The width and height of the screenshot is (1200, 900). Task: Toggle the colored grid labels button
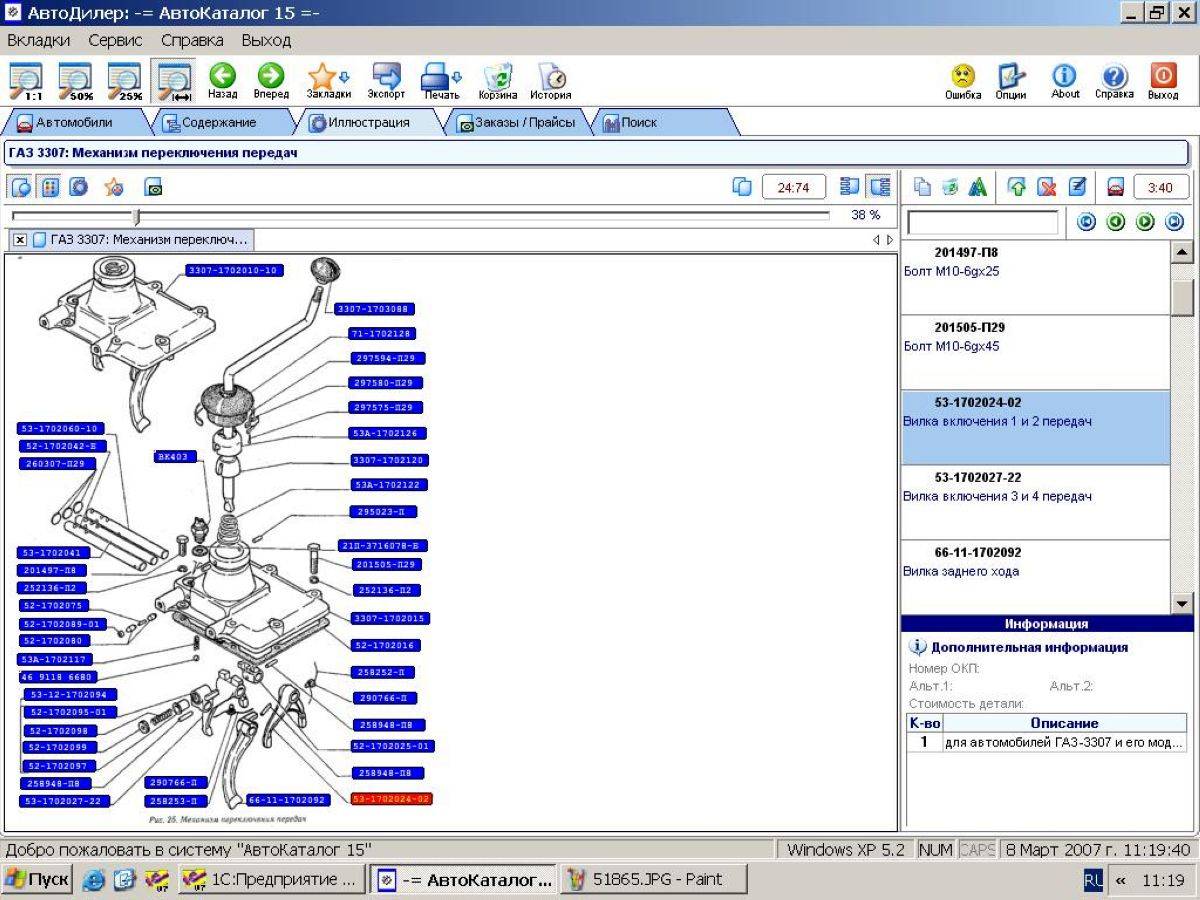pyautogui.click(x=50, y=187)
